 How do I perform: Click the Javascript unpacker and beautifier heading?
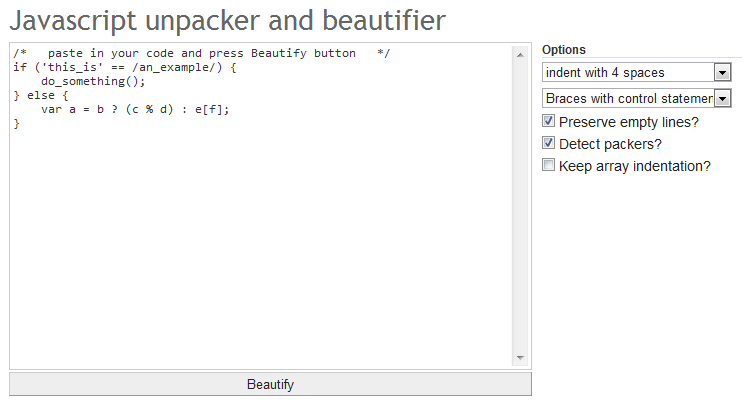coord(228,21)
